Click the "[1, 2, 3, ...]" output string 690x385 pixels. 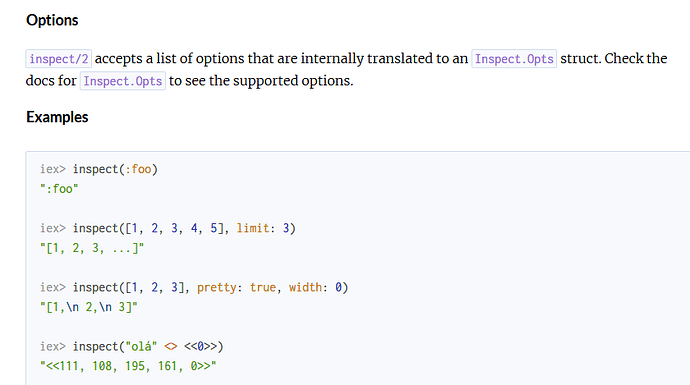coord(92,248)
